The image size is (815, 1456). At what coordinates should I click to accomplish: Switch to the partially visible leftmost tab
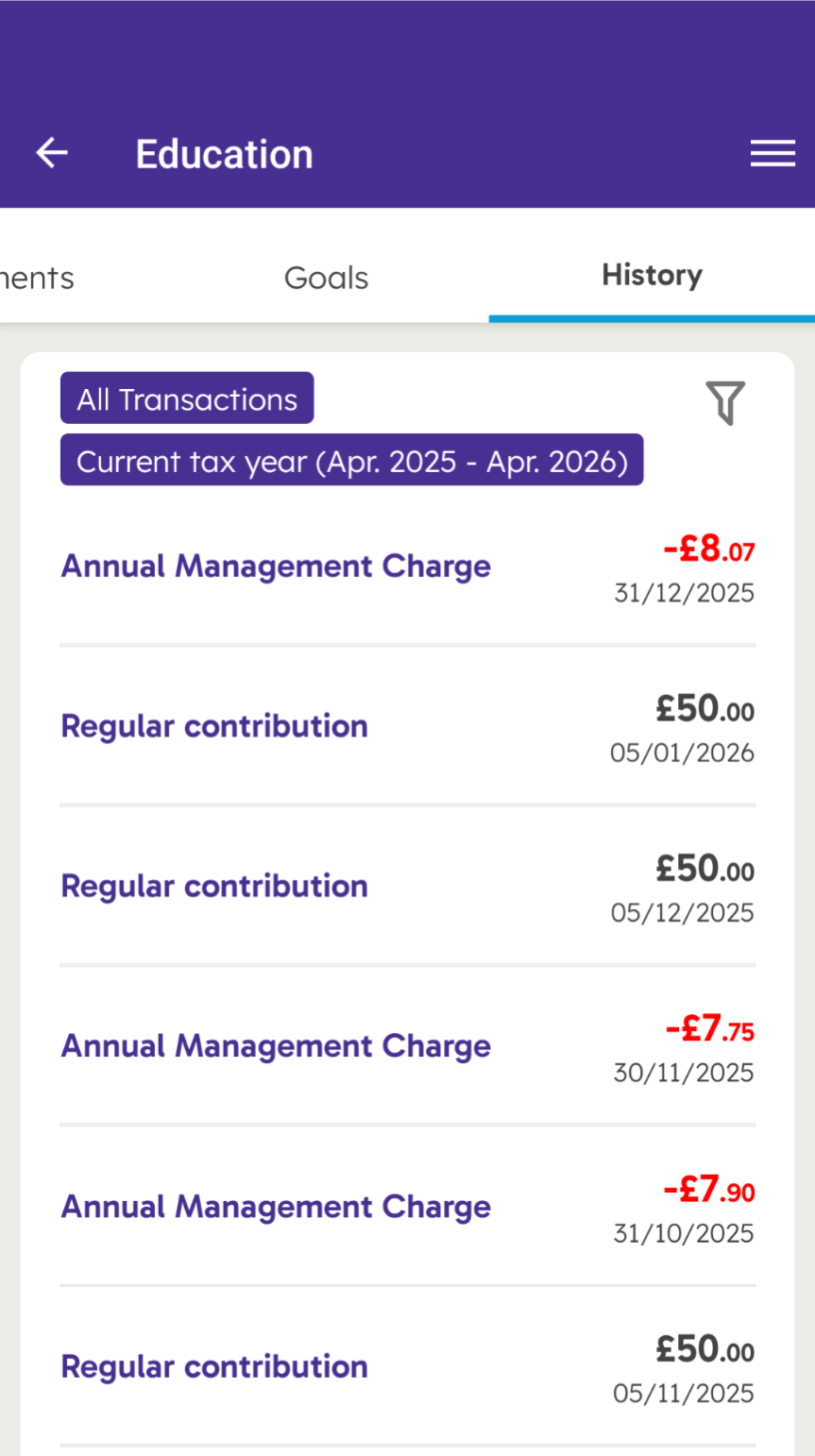pyautogui.click(x=36, y=278)
